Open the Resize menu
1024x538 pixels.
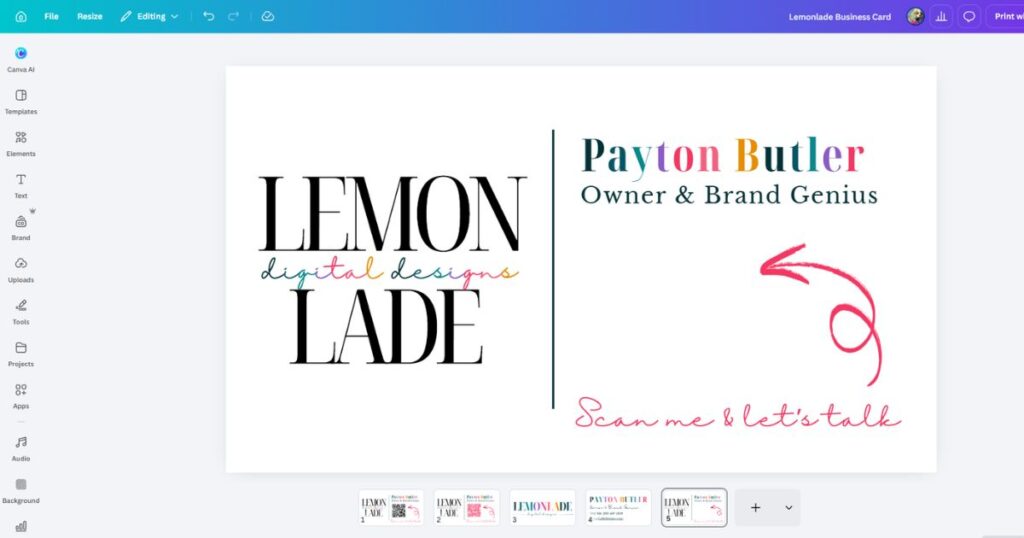pyautogui.click(x=89, y=16)
